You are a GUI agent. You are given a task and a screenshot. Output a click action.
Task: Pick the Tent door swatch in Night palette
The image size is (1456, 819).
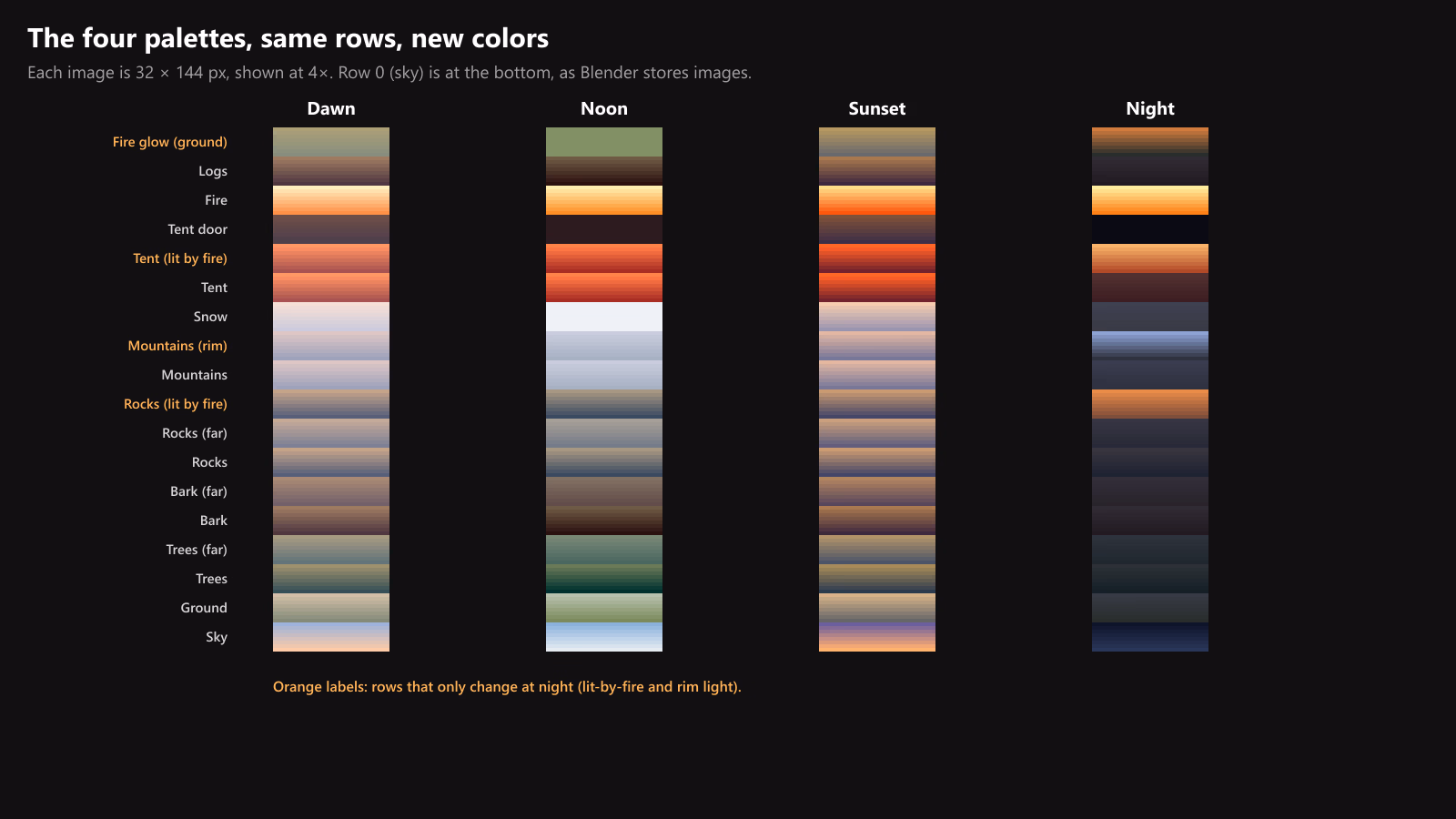click(1150, 229)
